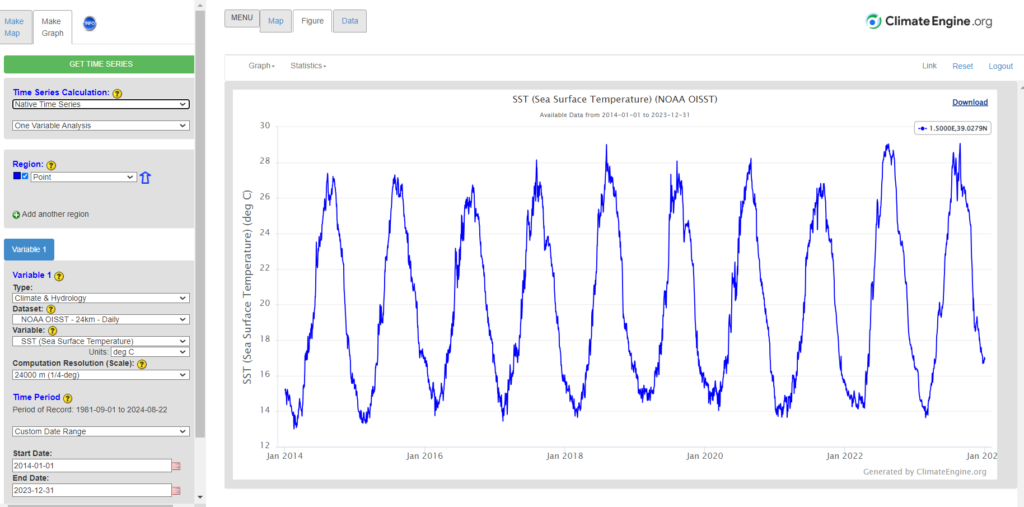The height and width of the screenshot is (507, 1024).
Task: Click the Download link on the chart
Action: 970,103
